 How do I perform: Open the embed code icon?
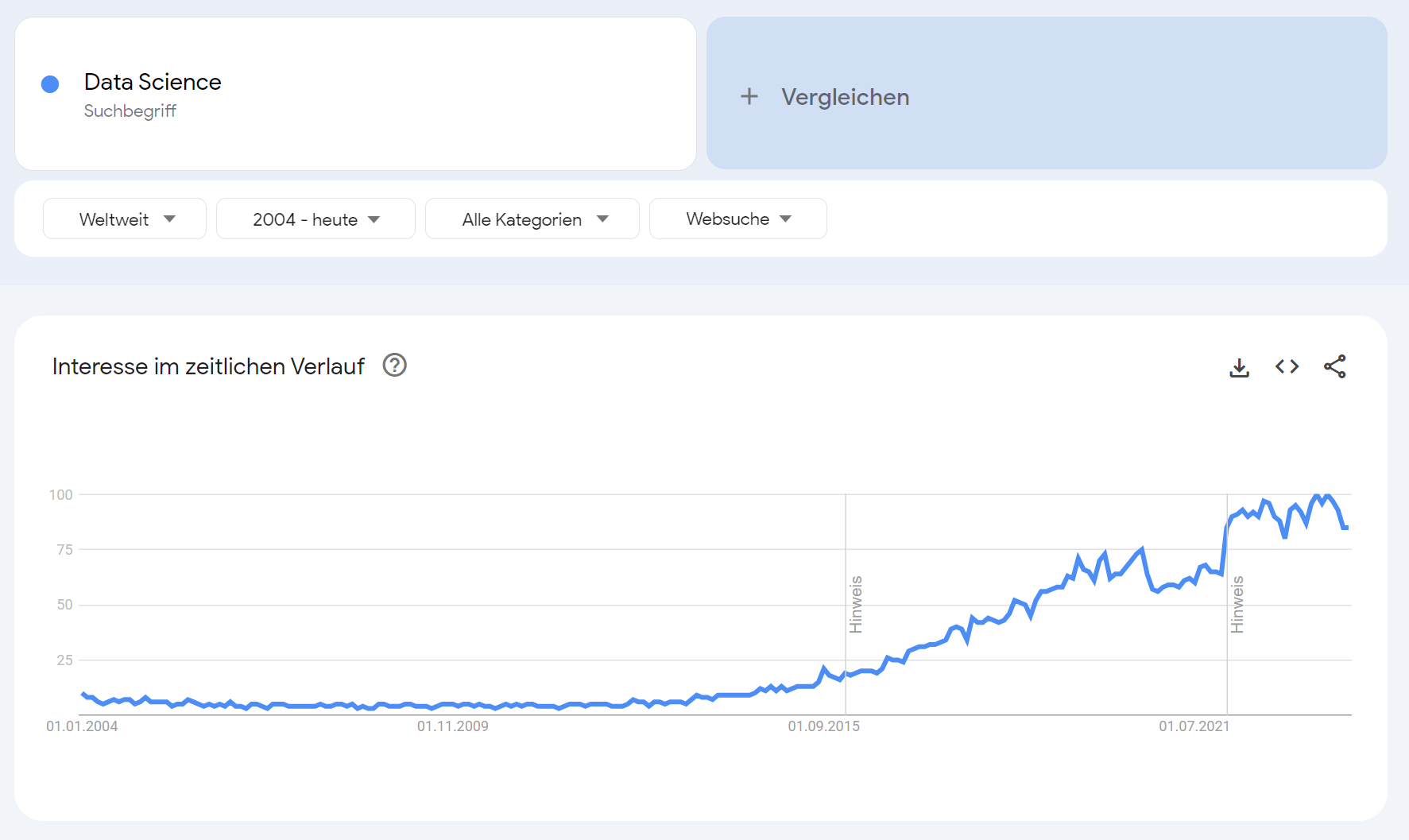(x=1287, y=366)
